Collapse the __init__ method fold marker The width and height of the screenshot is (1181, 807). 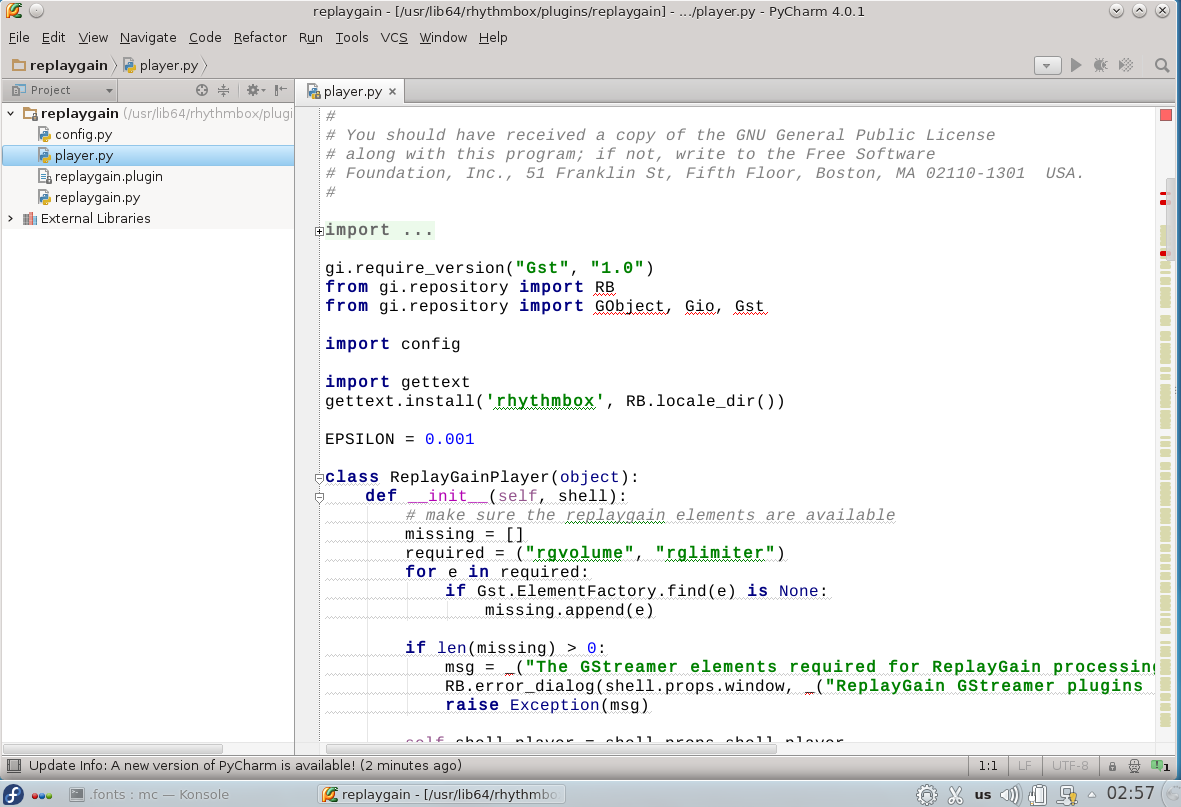(x=319, y=497)
